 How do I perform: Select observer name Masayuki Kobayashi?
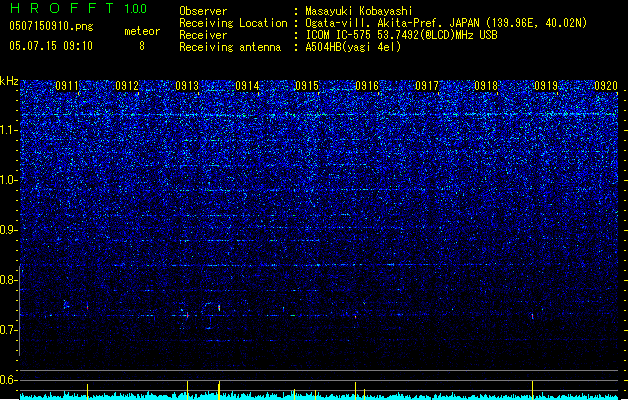359,11
